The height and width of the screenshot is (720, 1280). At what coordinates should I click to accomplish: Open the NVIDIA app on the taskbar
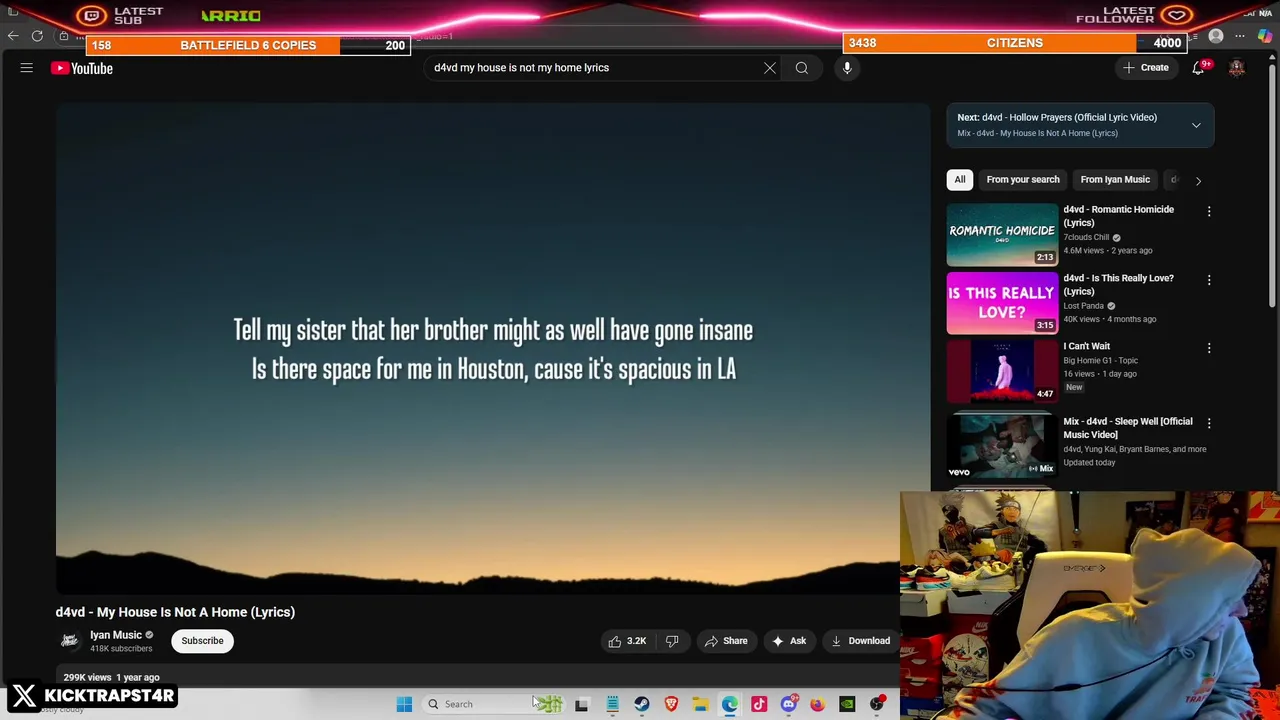click(x=847, y=704)
